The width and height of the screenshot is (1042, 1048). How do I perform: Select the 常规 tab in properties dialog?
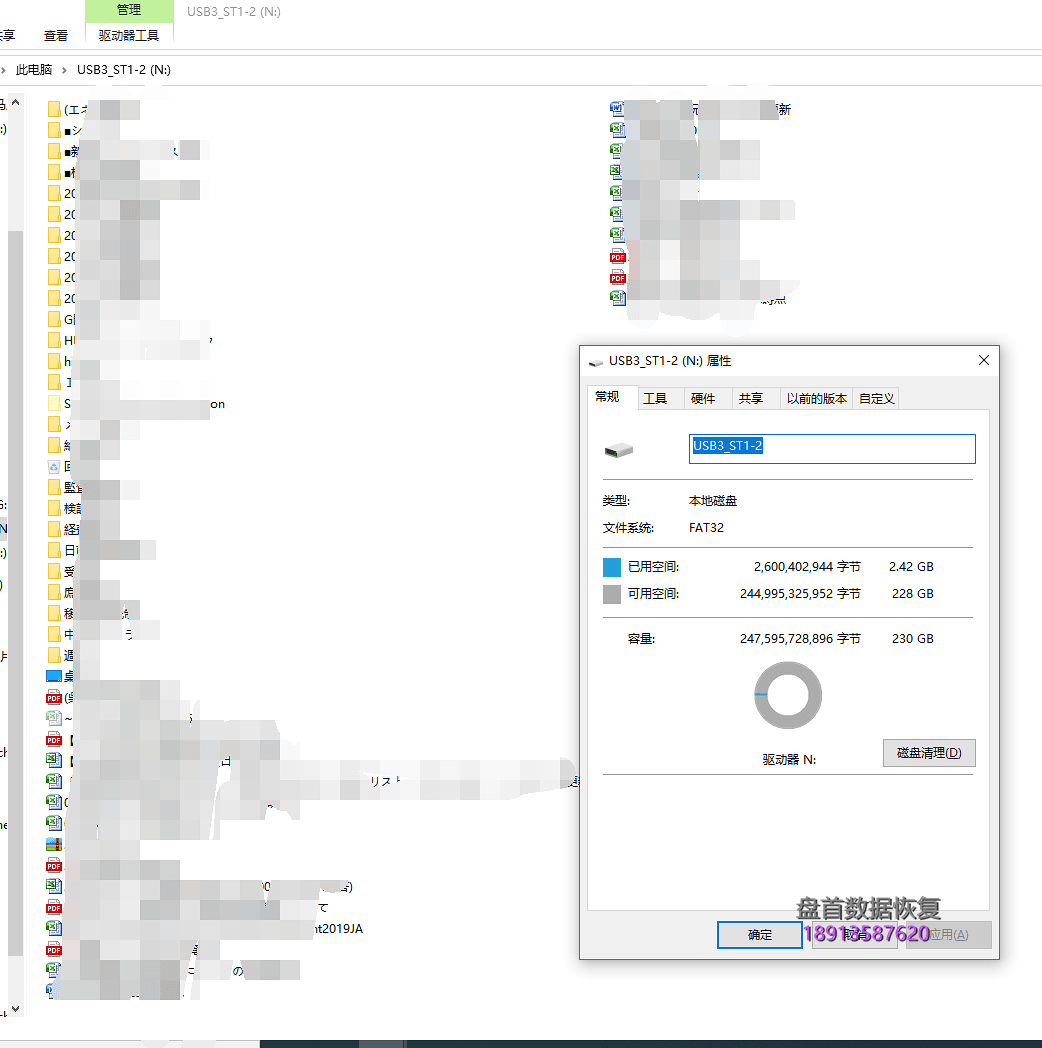tap(607, 397)
